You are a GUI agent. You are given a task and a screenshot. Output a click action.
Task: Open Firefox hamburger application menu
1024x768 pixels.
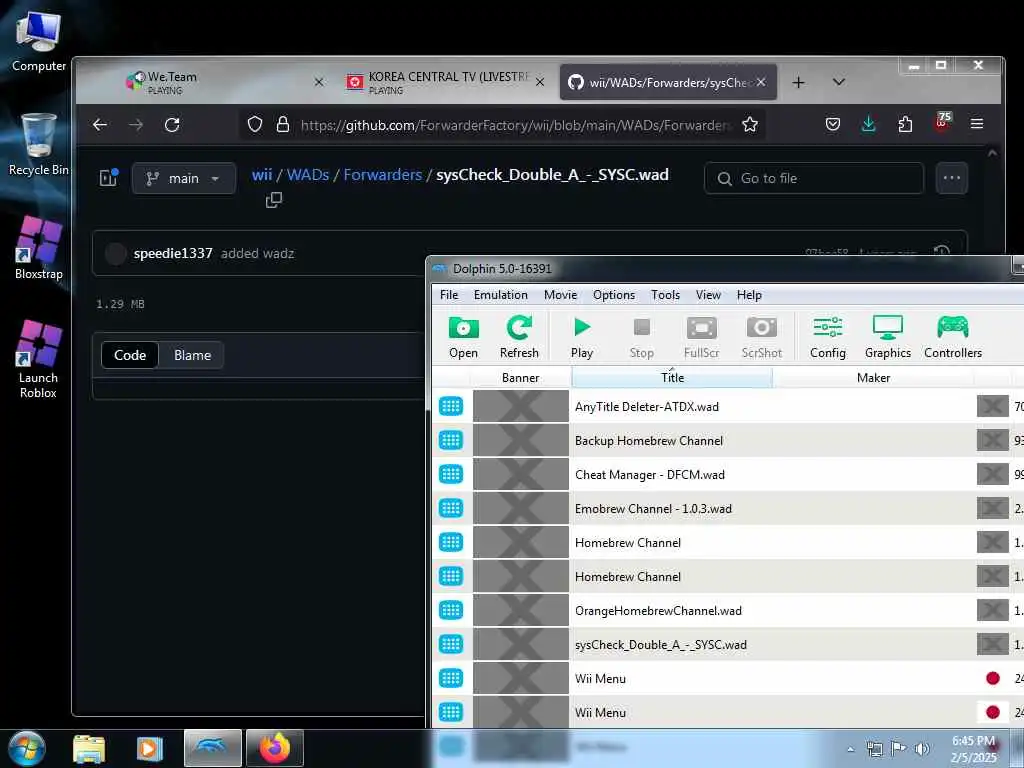tap(976, 124)
